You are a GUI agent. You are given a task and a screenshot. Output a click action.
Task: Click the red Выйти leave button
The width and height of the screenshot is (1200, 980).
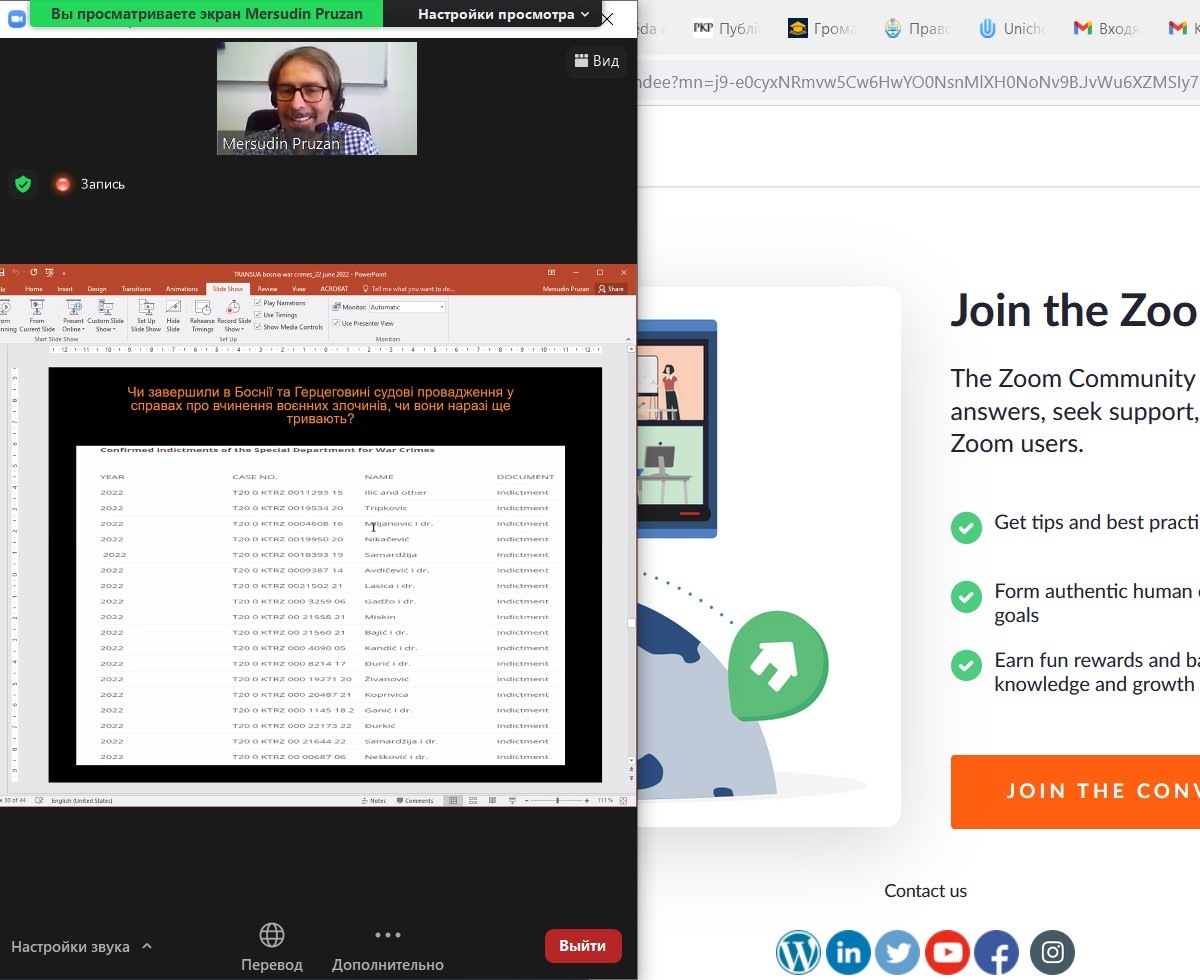pyautogui.click(x=583, y=946)
